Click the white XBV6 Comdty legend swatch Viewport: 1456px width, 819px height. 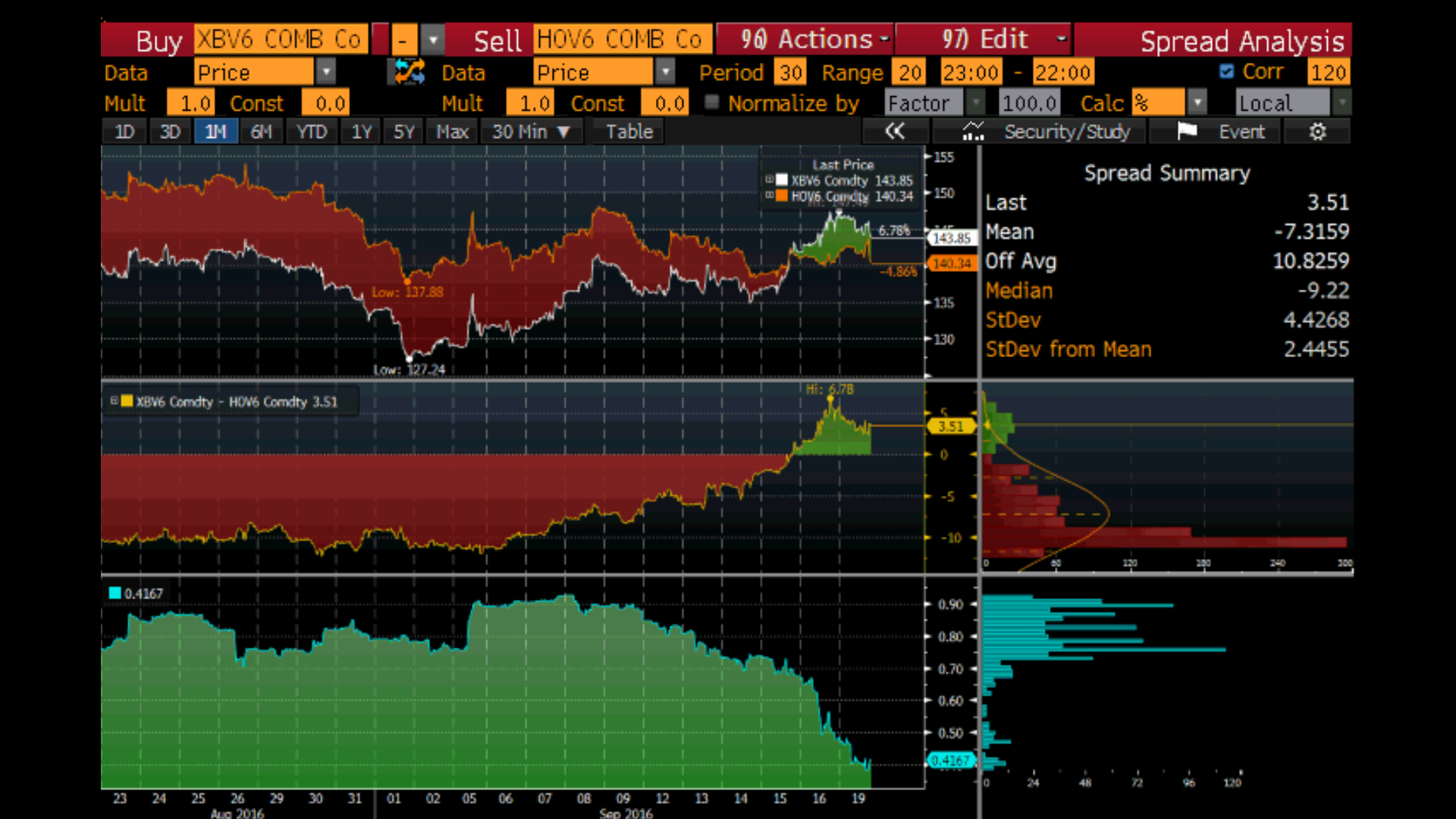point(782,180)
